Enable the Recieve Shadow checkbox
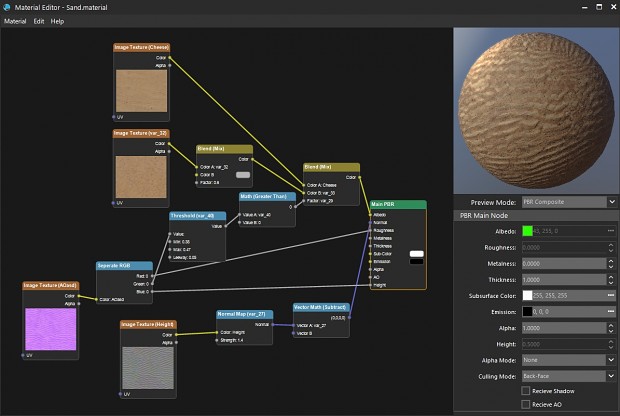Screen dimensions: 620x416 [x=525, y=391]
